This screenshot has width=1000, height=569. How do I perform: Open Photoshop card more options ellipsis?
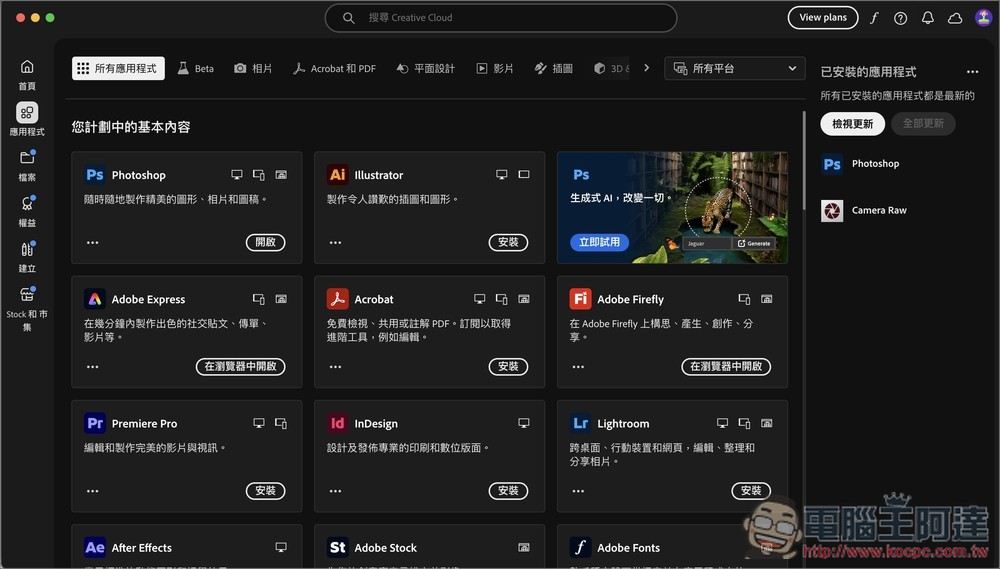tap(92, 242)
